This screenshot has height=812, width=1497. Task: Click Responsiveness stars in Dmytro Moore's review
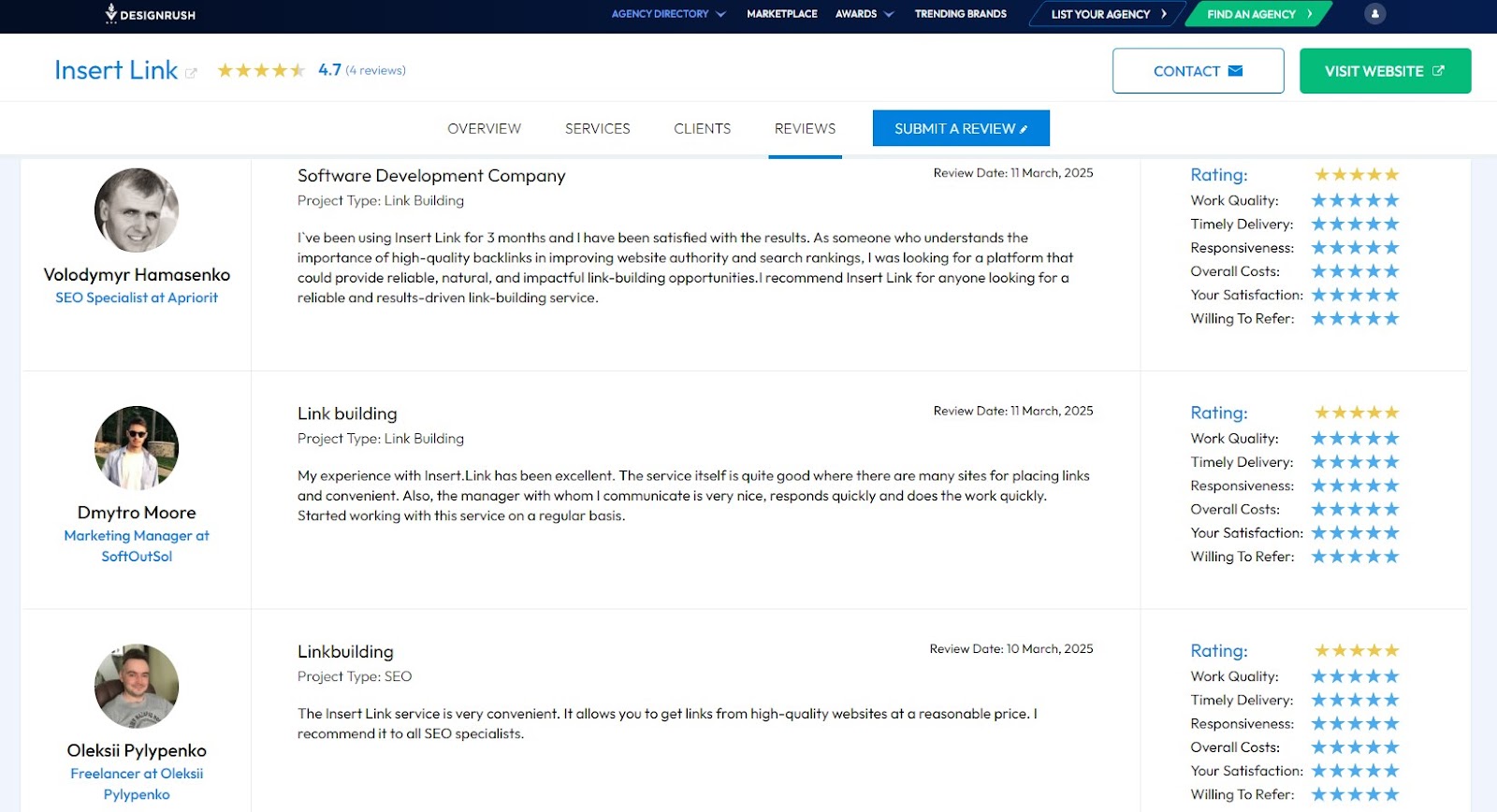coord(1355,486)
